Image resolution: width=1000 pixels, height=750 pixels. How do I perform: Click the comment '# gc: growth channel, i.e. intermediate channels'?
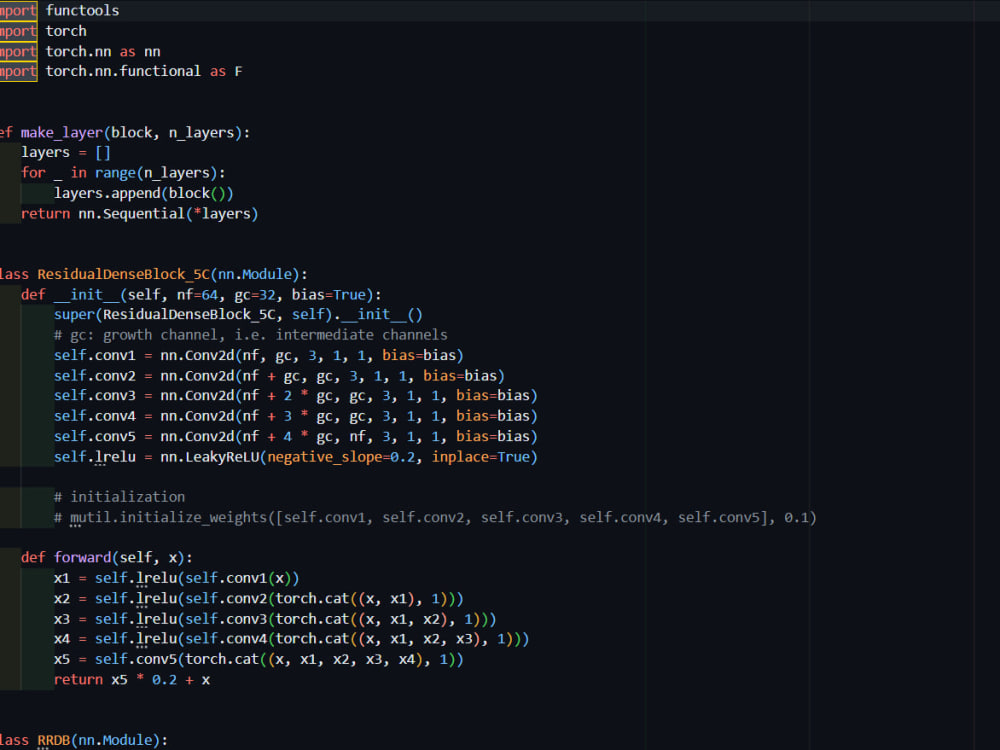click(x=251, y=335)
